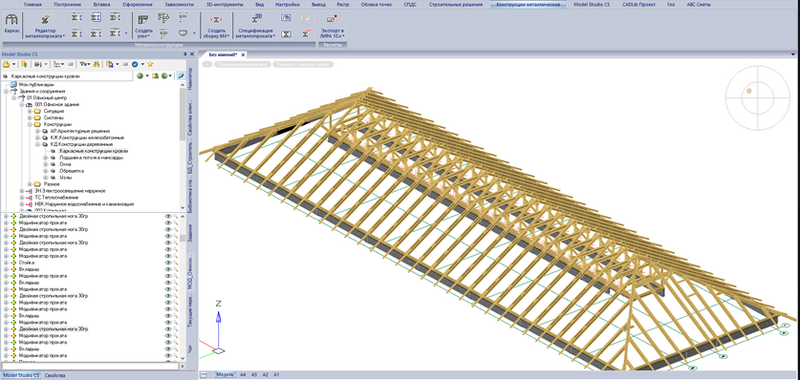Open Редактор металлопроката tool
800x380 pixels.
pos(45,20)
